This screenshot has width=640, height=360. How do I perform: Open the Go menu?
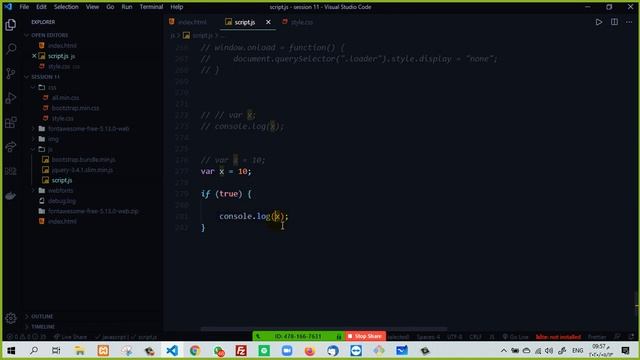tap(110, 7)
